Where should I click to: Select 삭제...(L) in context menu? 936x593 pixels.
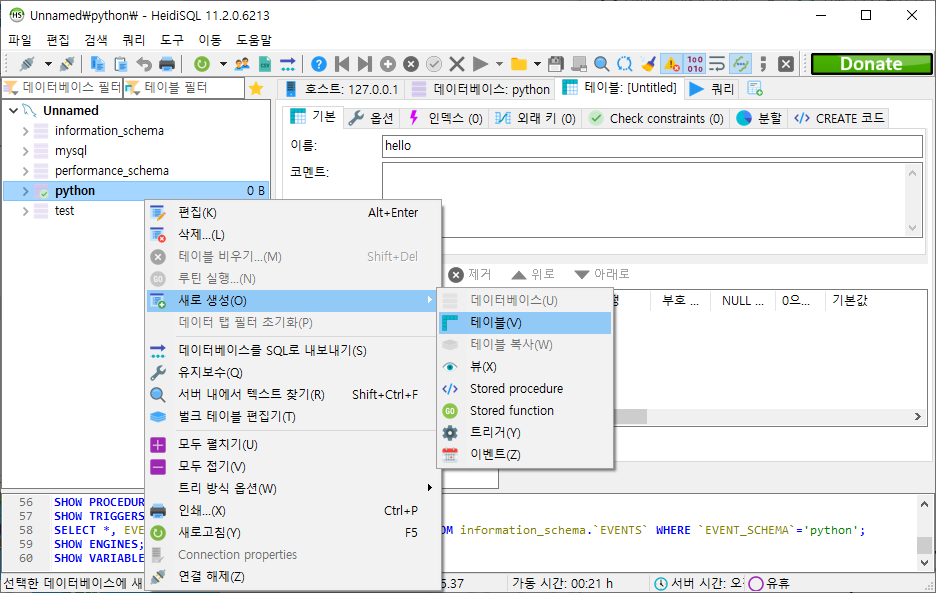click(x=294, y=235)
